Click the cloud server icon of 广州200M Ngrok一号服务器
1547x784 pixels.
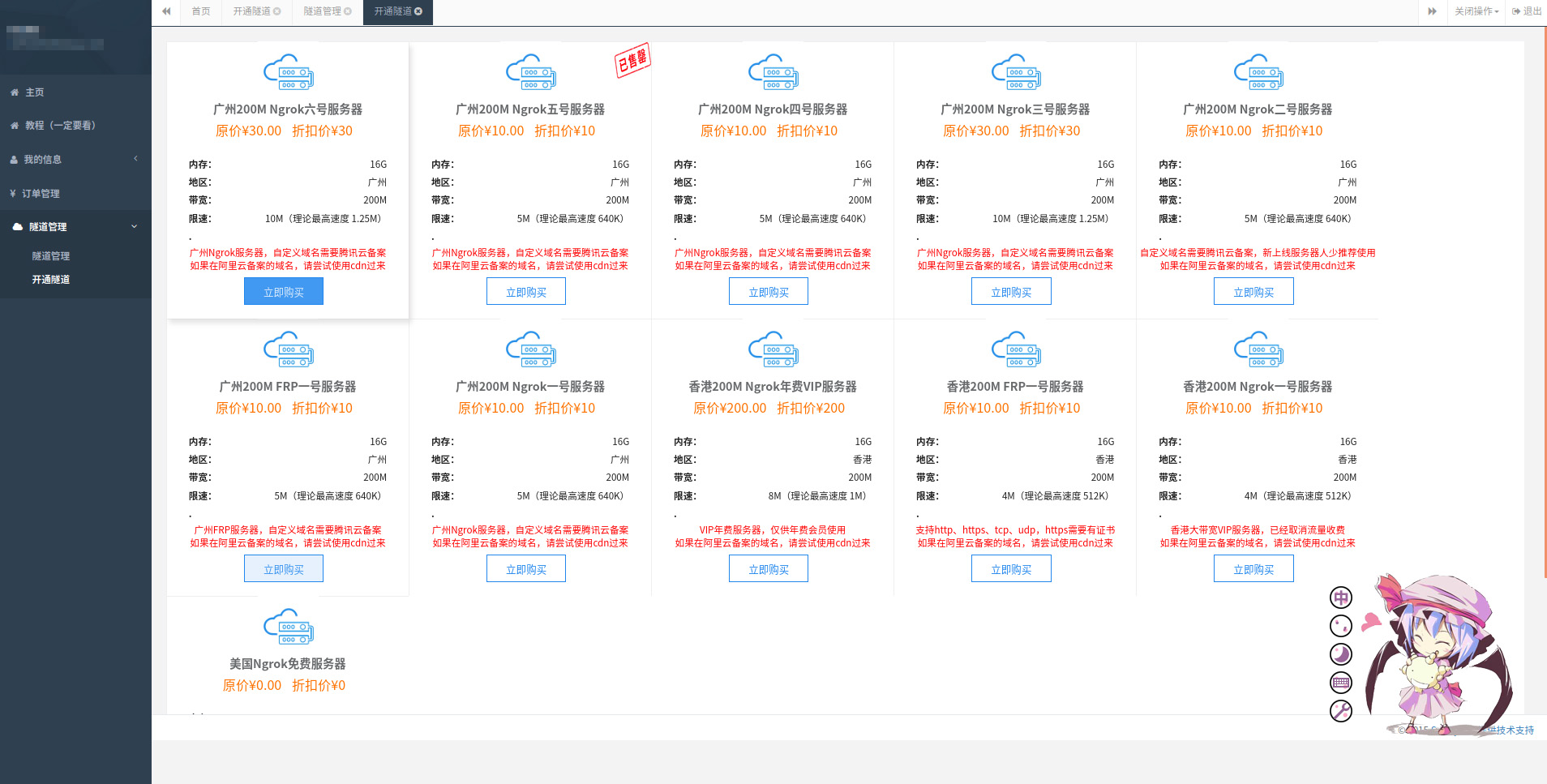531,349
